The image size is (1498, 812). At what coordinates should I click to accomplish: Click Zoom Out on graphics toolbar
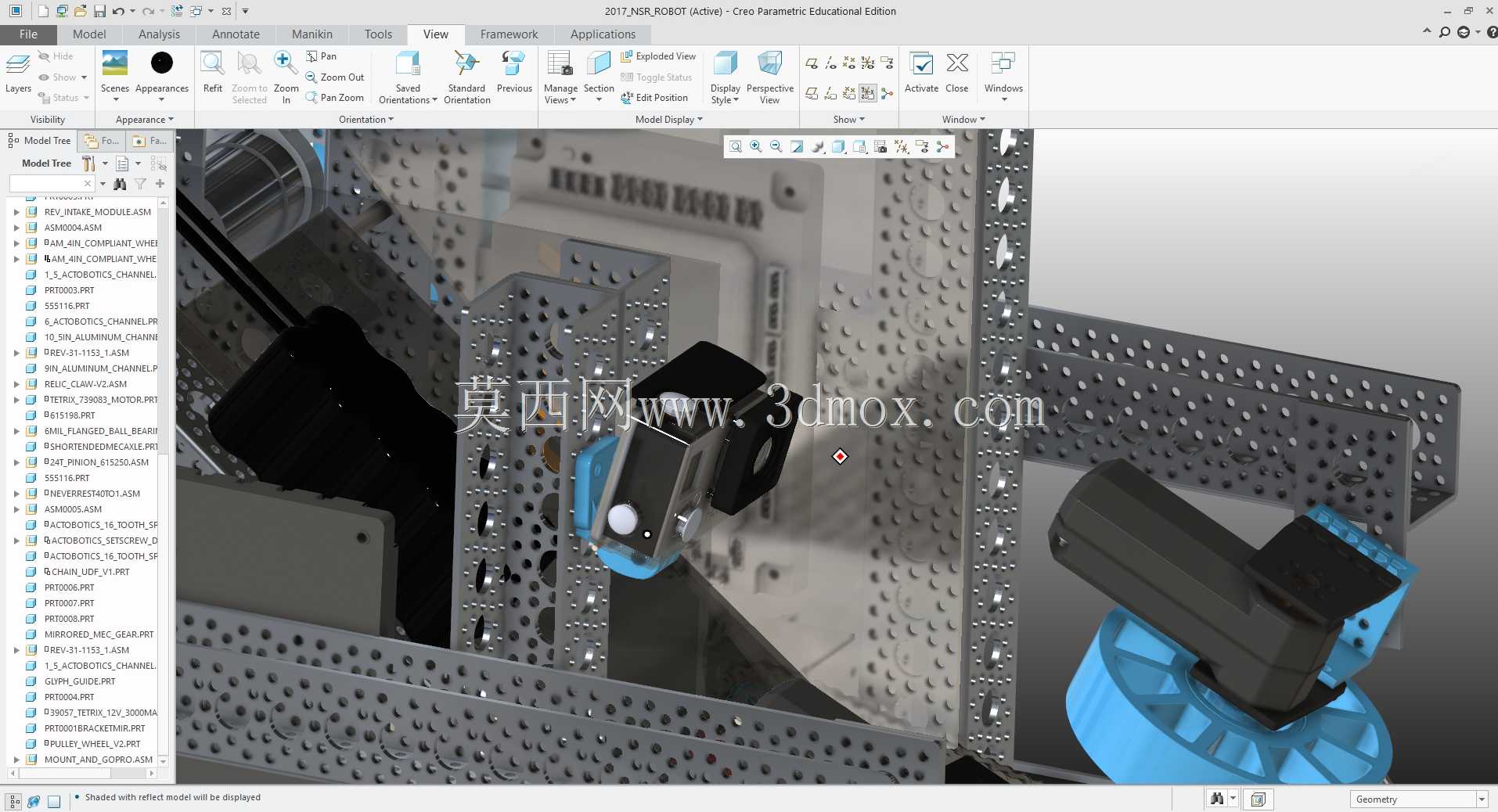[776, 146]
